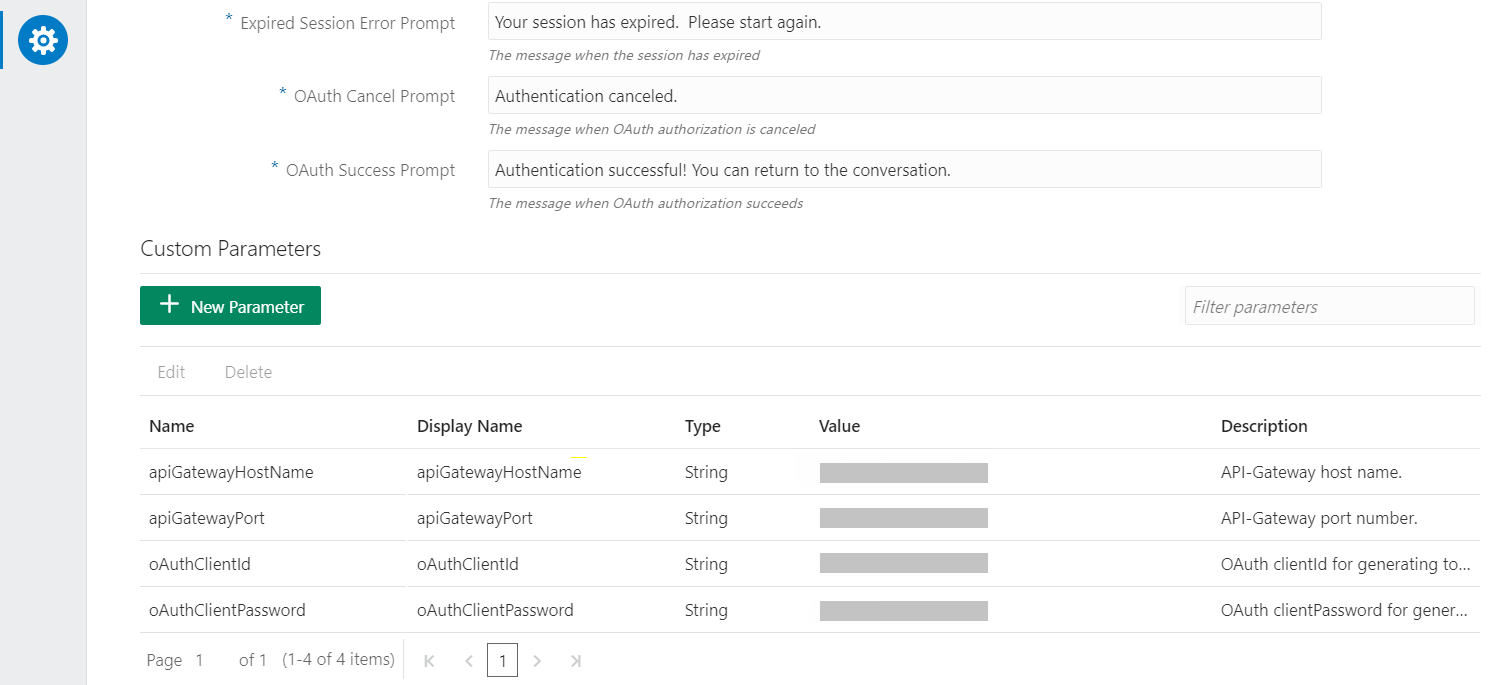Click the Edit parameter action
1495x685 pixels.
(x=171, y=372)
